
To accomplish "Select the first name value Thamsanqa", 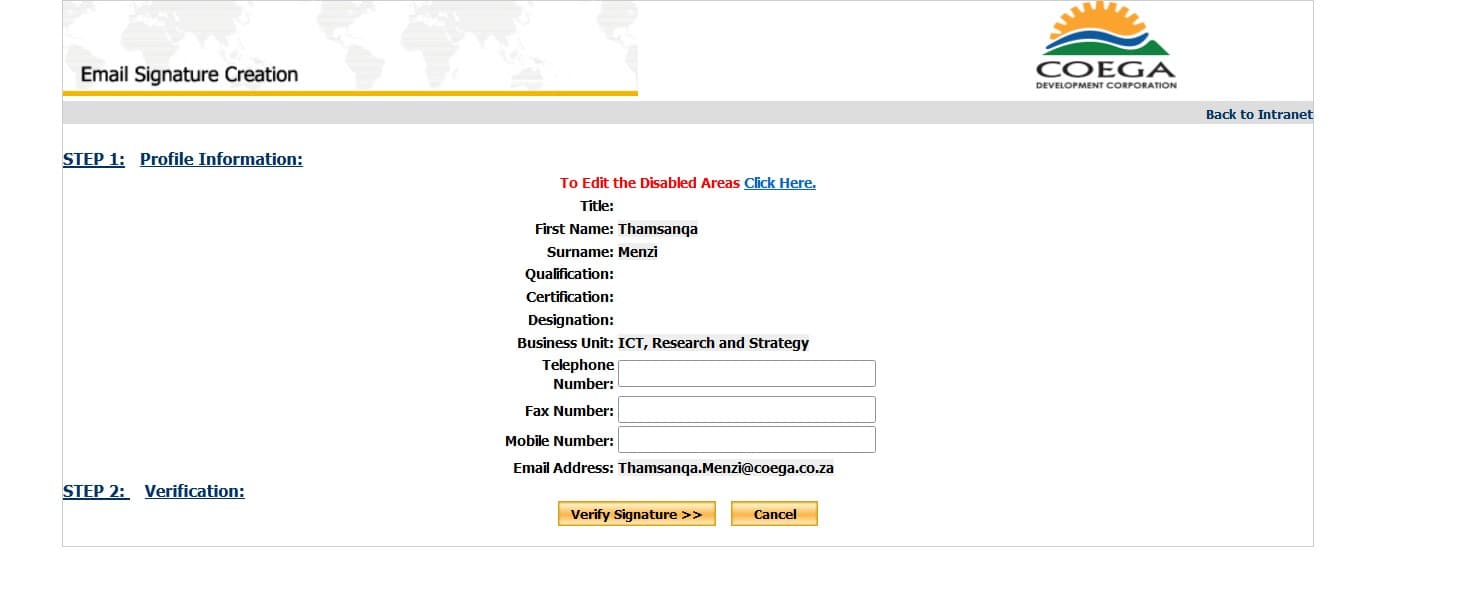I will coord(658,229).
